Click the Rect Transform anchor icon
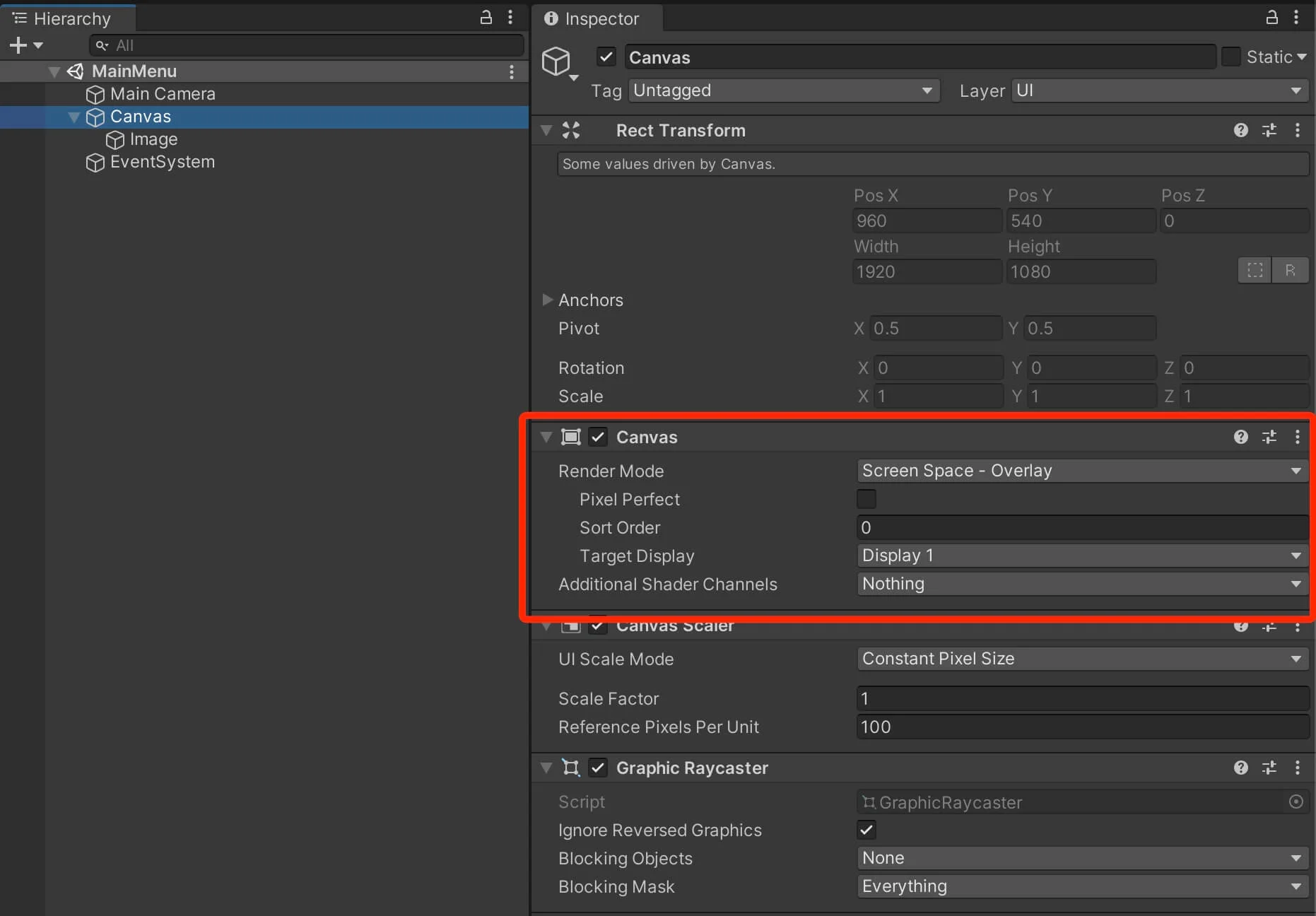1316x916 pixels. 571,130
